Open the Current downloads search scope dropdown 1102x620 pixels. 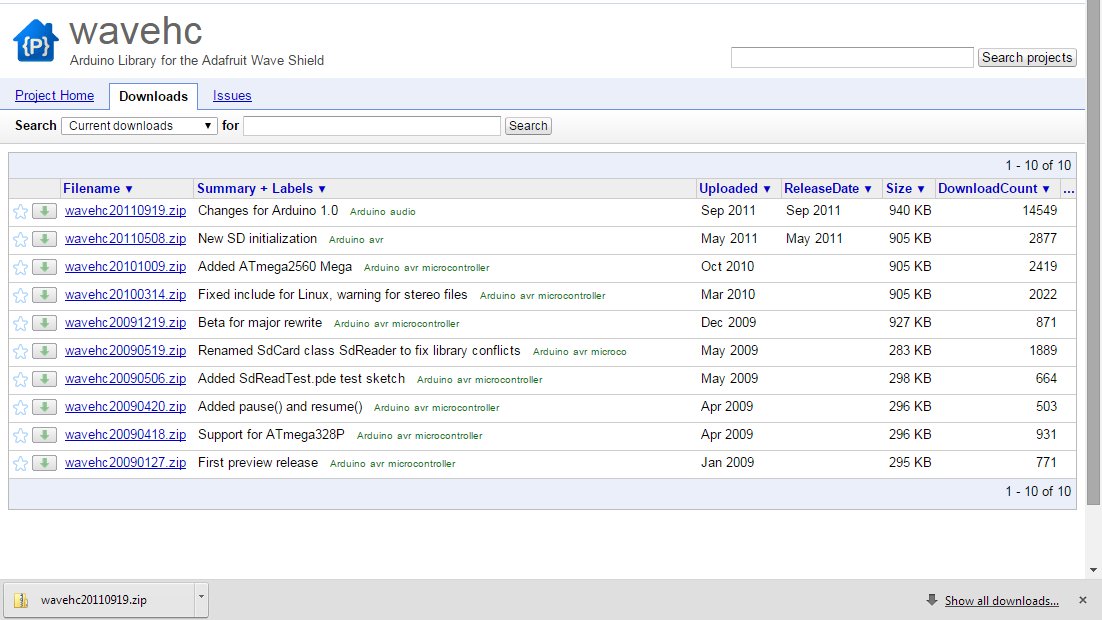pos(139,126)
